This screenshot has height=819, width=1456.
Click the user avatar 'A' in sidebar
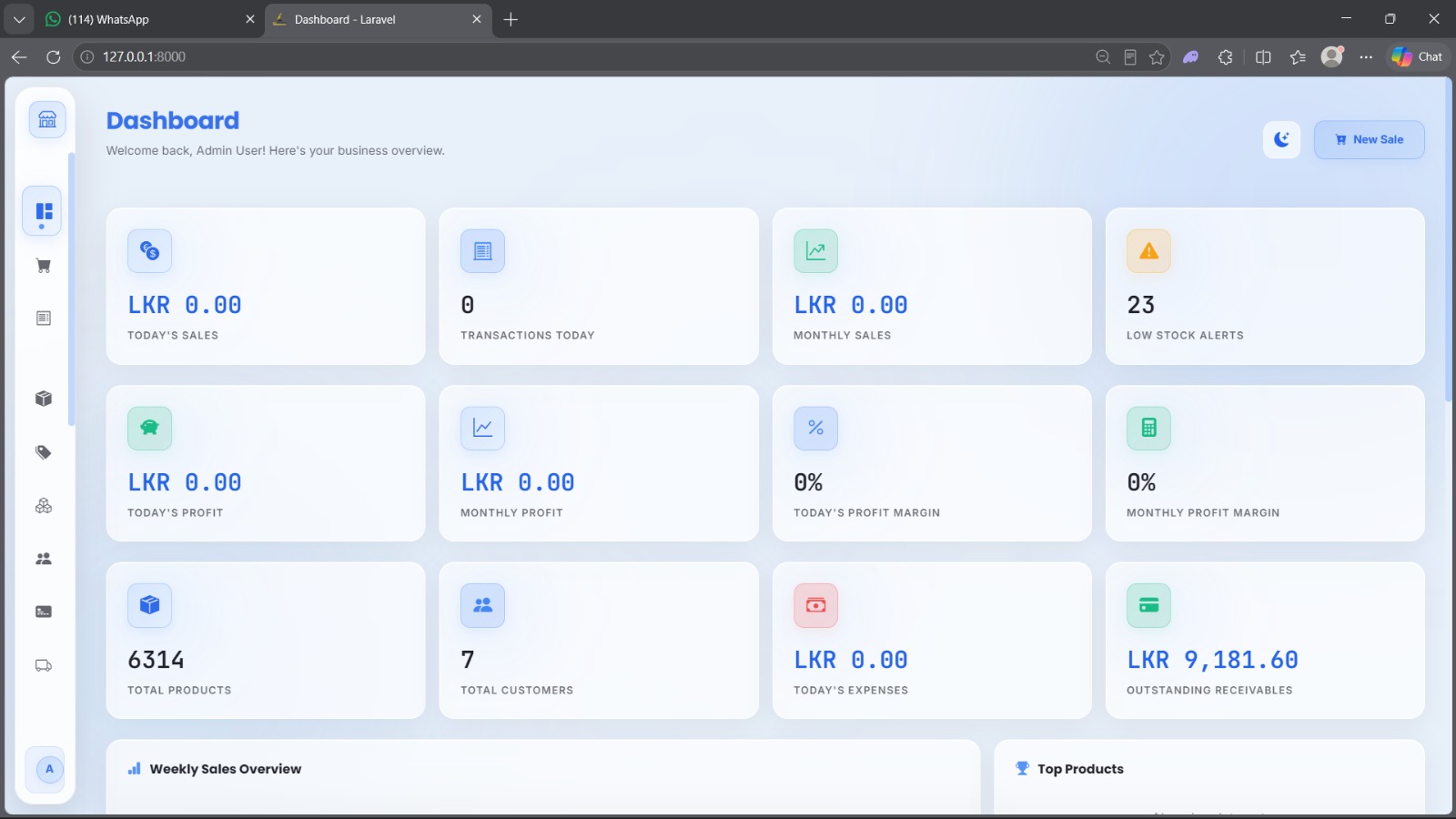(49, 769)
